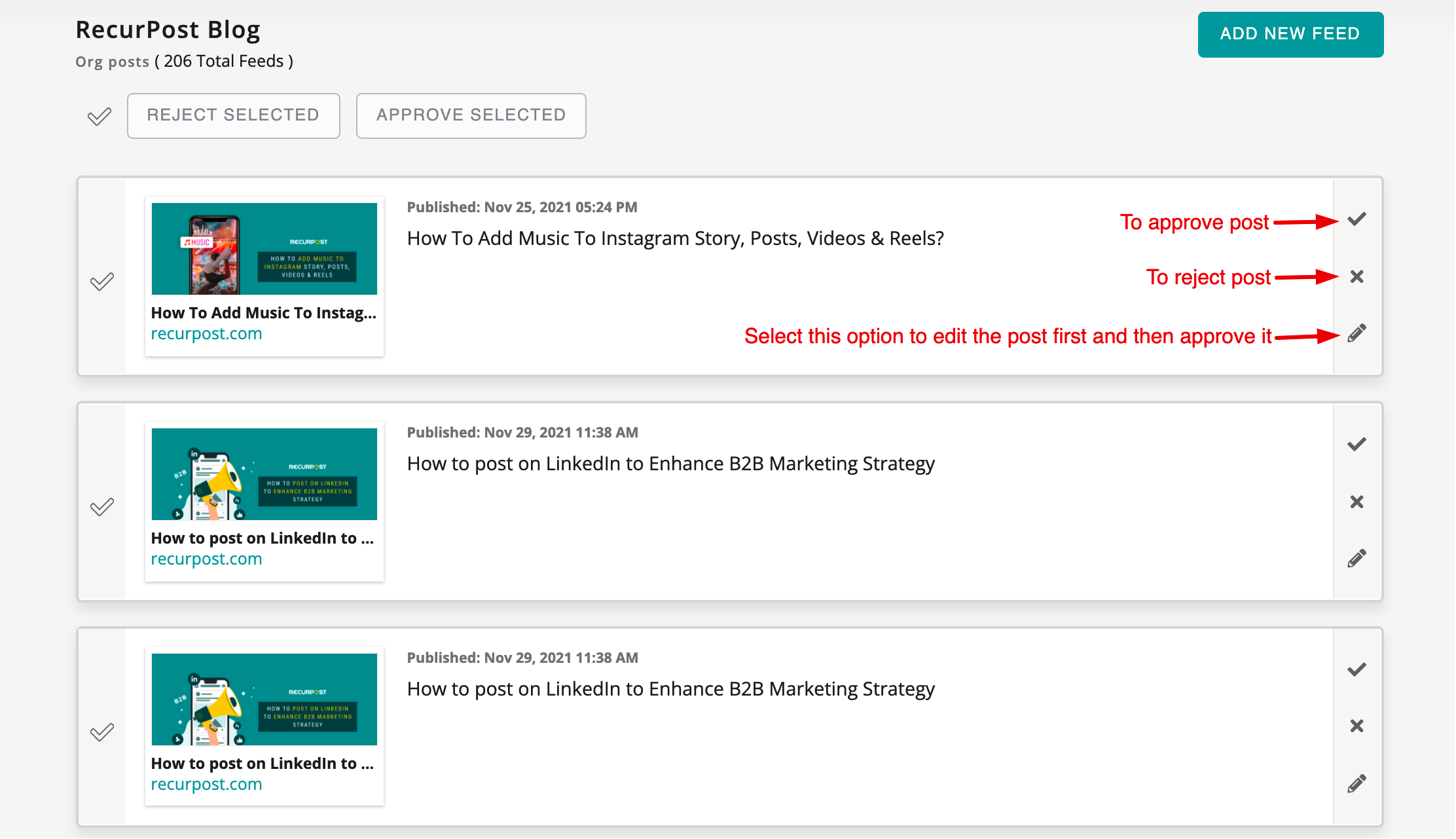Select the bottom LinkedIn post row checkmark
Image resolution: width=1456 pixels, height=839 pixels.
102,732
